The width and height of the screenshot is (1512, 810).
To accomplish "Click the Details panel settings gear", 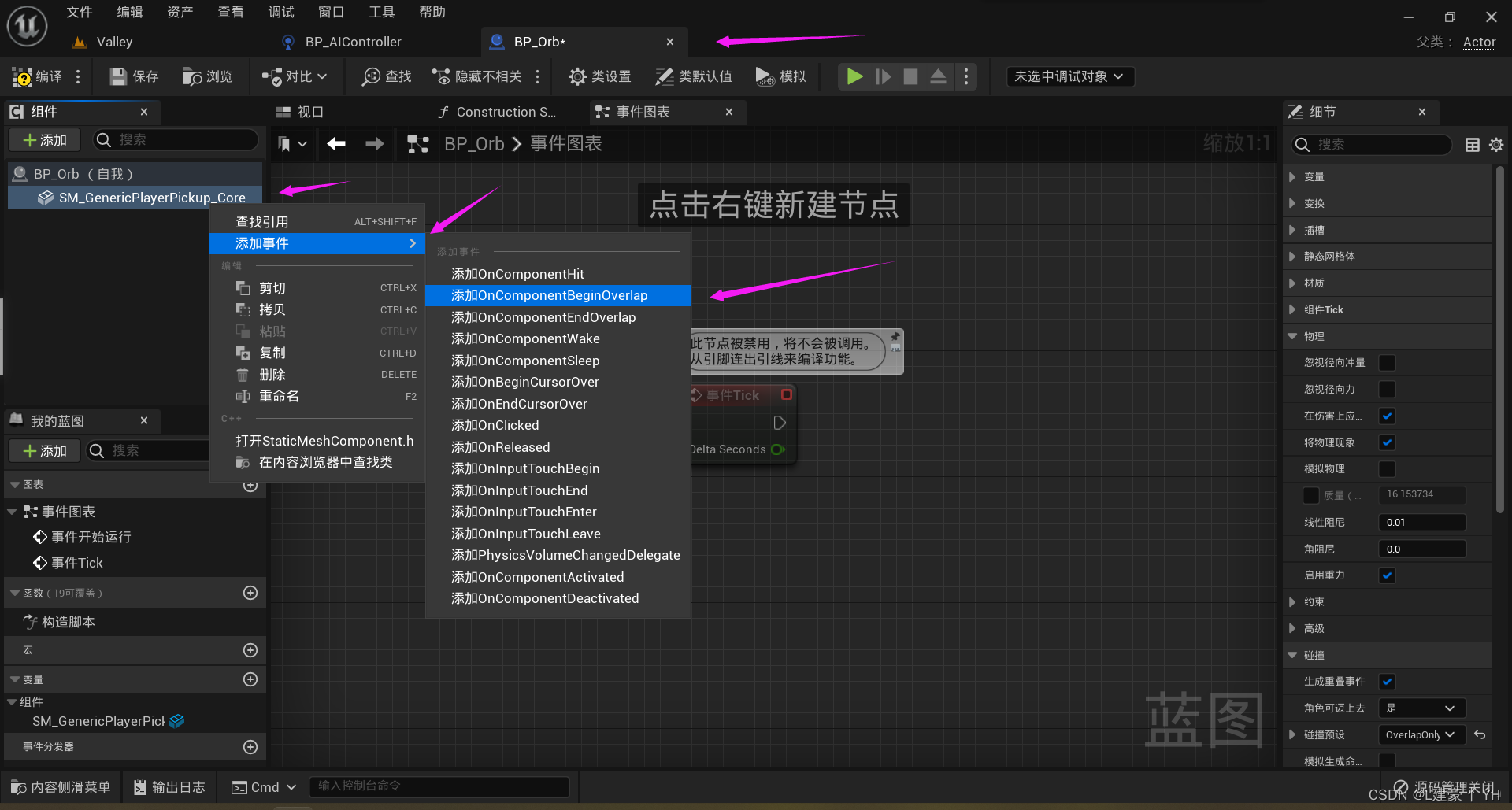I will pyautogui.click(x=1496, y=145).
